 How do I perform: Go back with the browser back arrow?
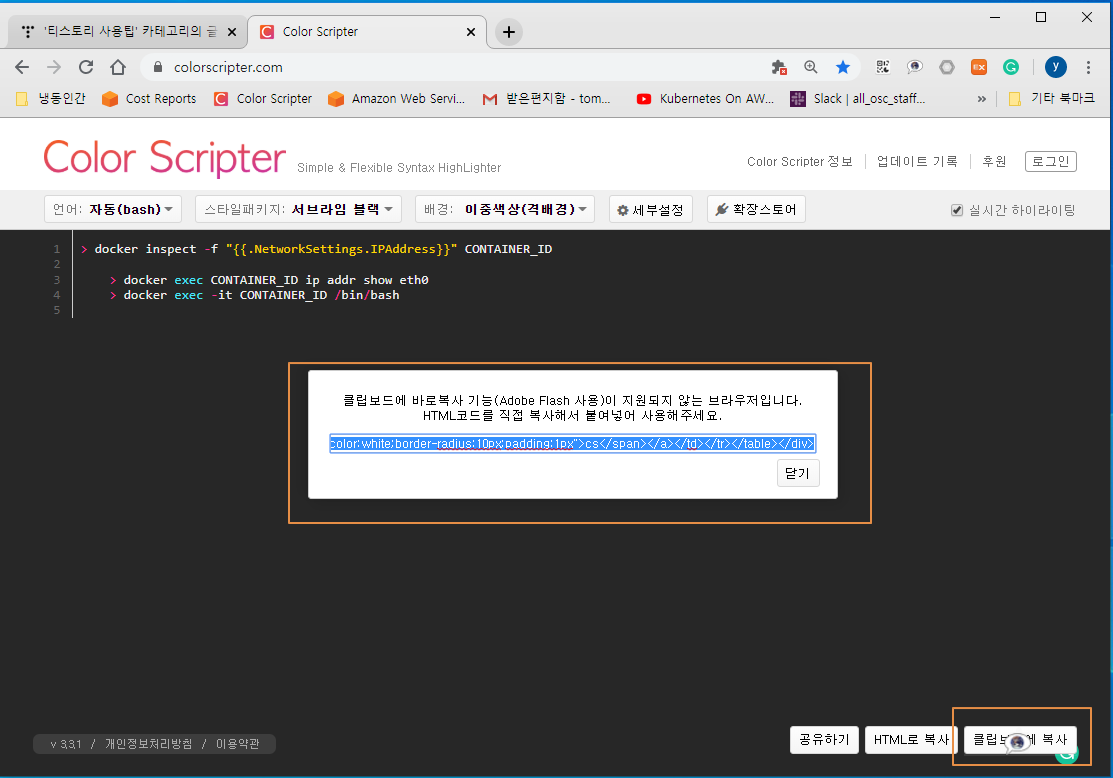coord(22,67)
